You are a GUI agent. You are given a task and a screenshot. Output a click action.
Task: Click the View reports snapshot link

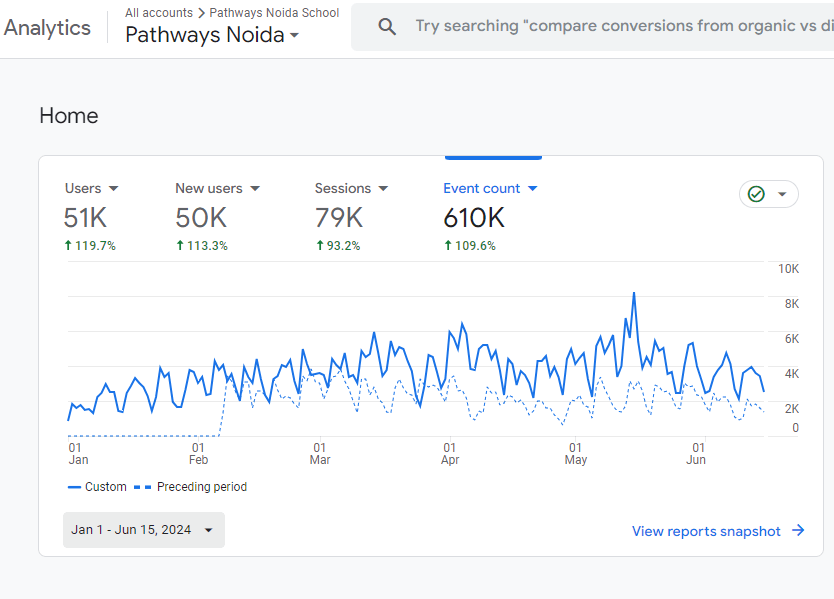point(706,531)
